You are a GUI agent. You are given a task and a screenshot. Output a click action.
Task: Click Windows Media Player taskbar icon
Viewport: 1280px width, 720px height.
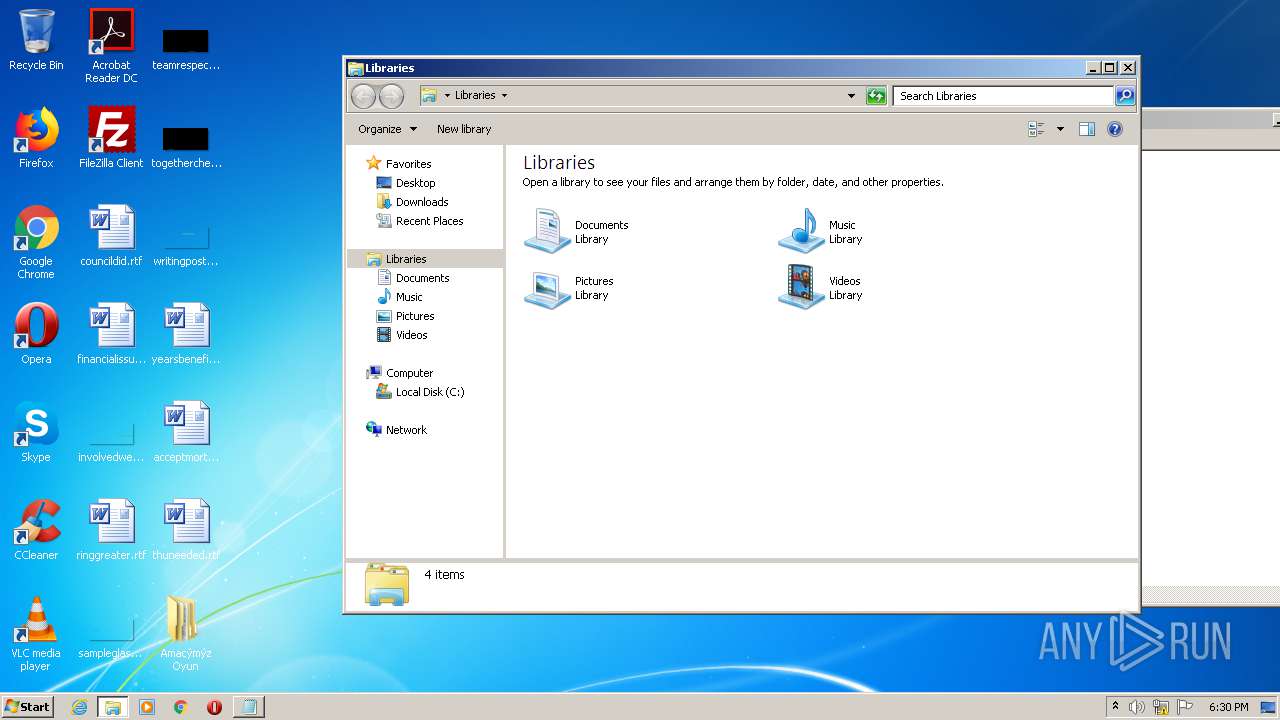point(147,707)
